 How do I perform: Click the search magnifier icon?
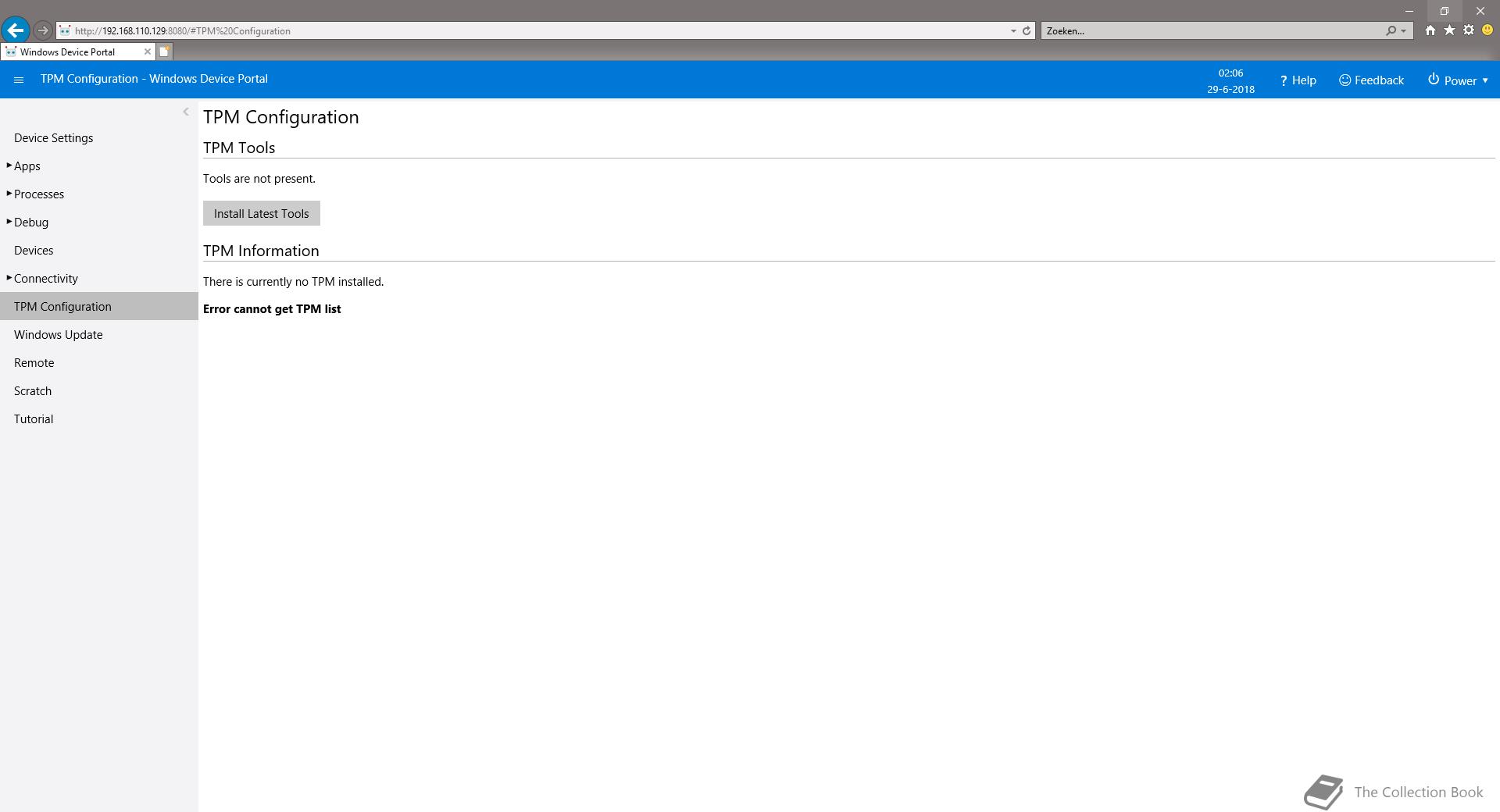[1391, 31]
